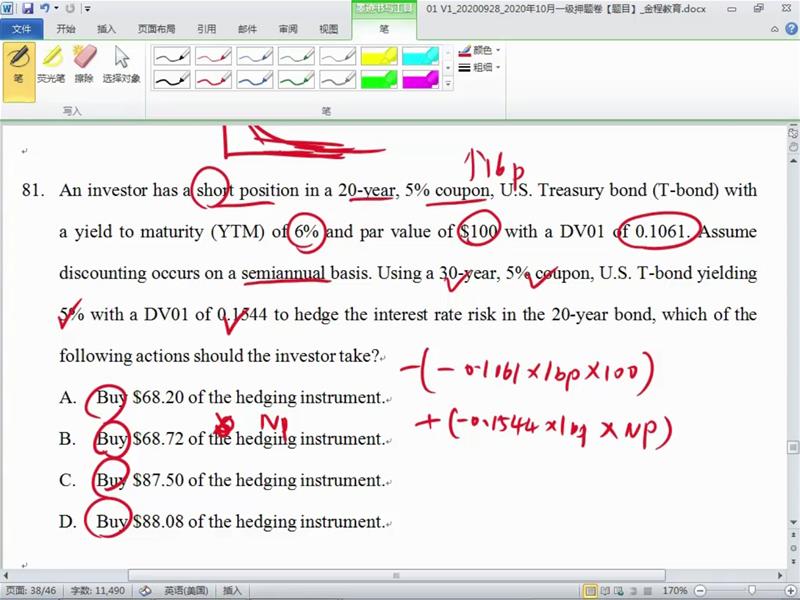Image resolution: width=800 pixels, height=600 pixels.
Task: Open the 文件 File tab
Action: click(x=21, y=29)
